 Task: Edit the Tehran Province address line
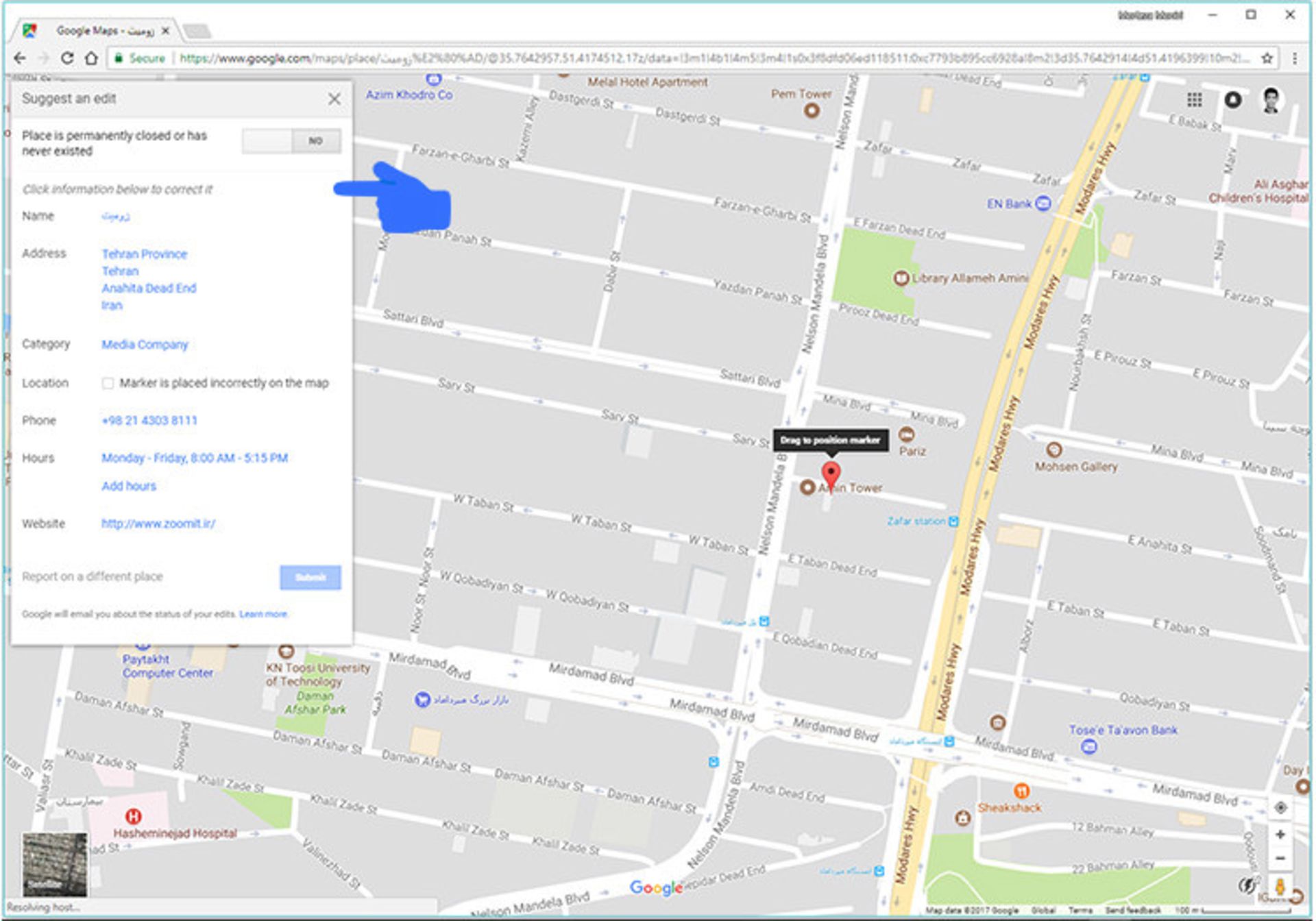[x=144, y=254]
